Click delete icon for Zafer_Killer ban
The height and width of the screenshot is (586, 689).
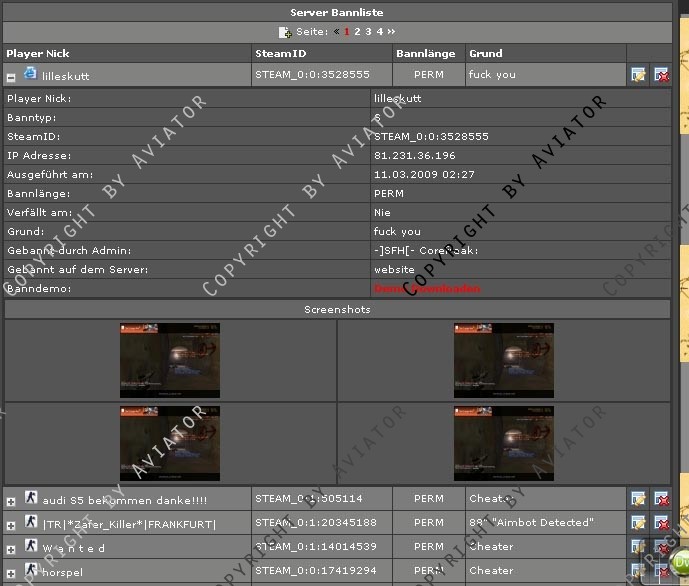[661, 523]
